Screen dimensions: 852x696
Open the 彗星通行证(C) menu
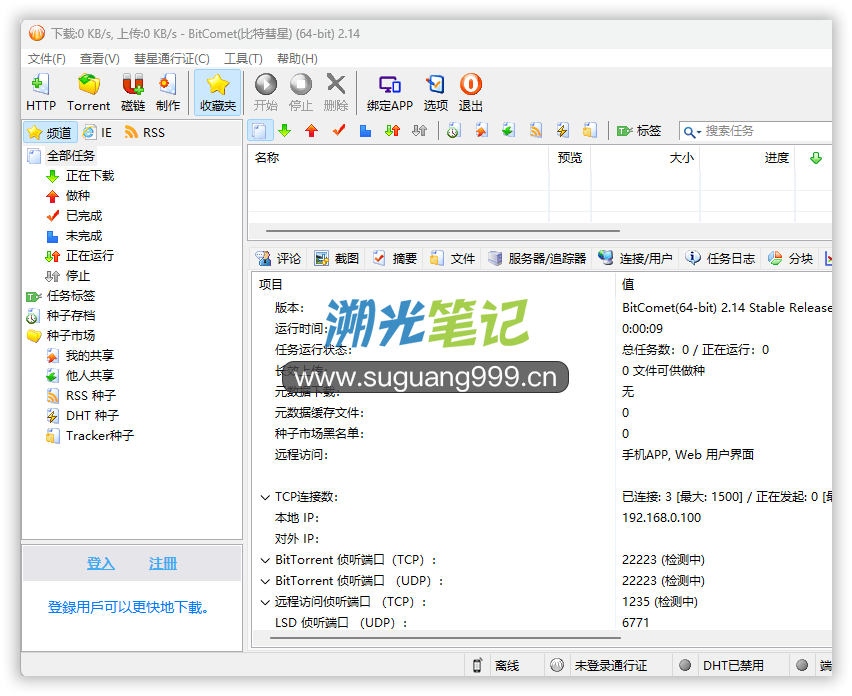coord(172,59)
